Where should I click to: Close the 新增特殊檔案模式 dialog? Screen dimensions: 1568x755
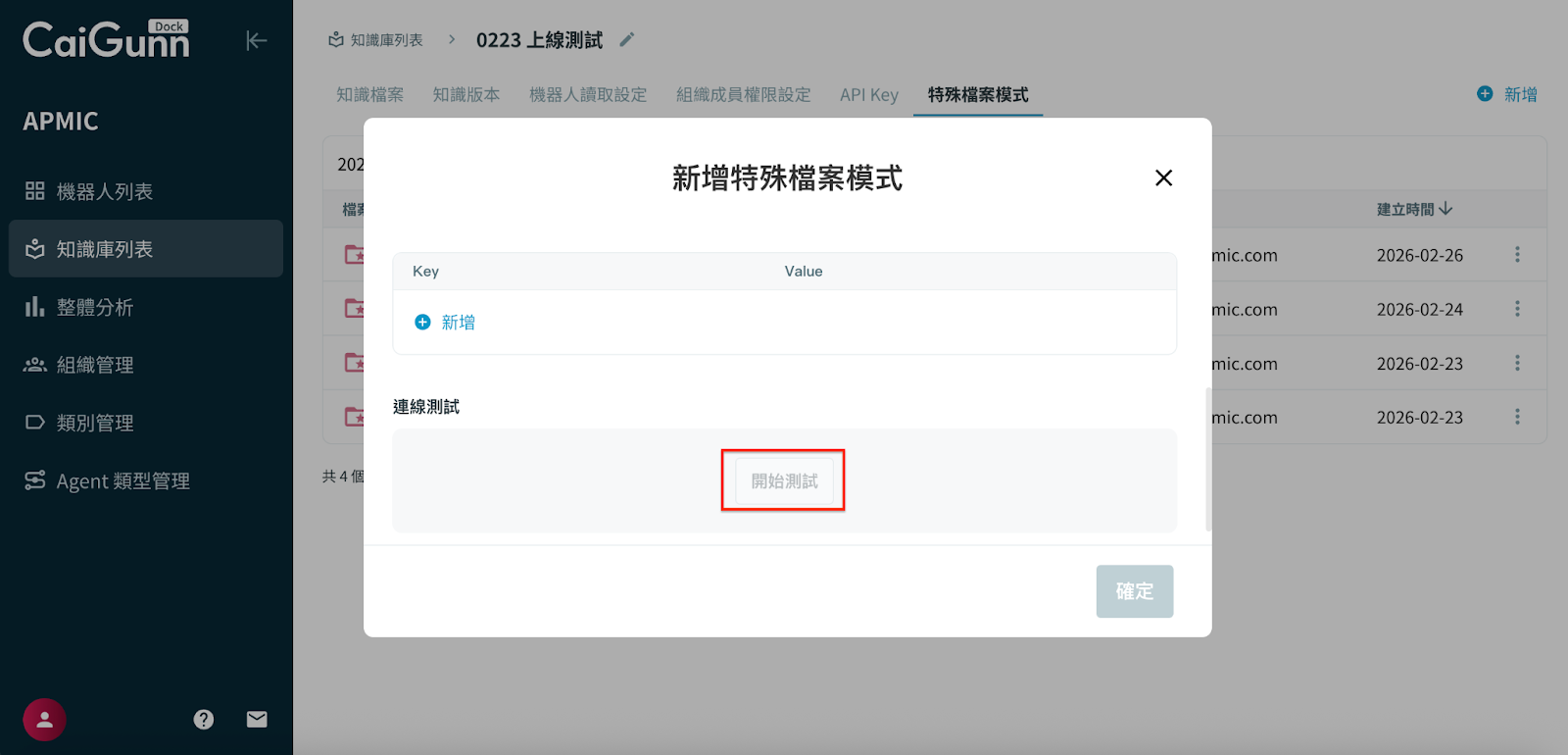1163,177
